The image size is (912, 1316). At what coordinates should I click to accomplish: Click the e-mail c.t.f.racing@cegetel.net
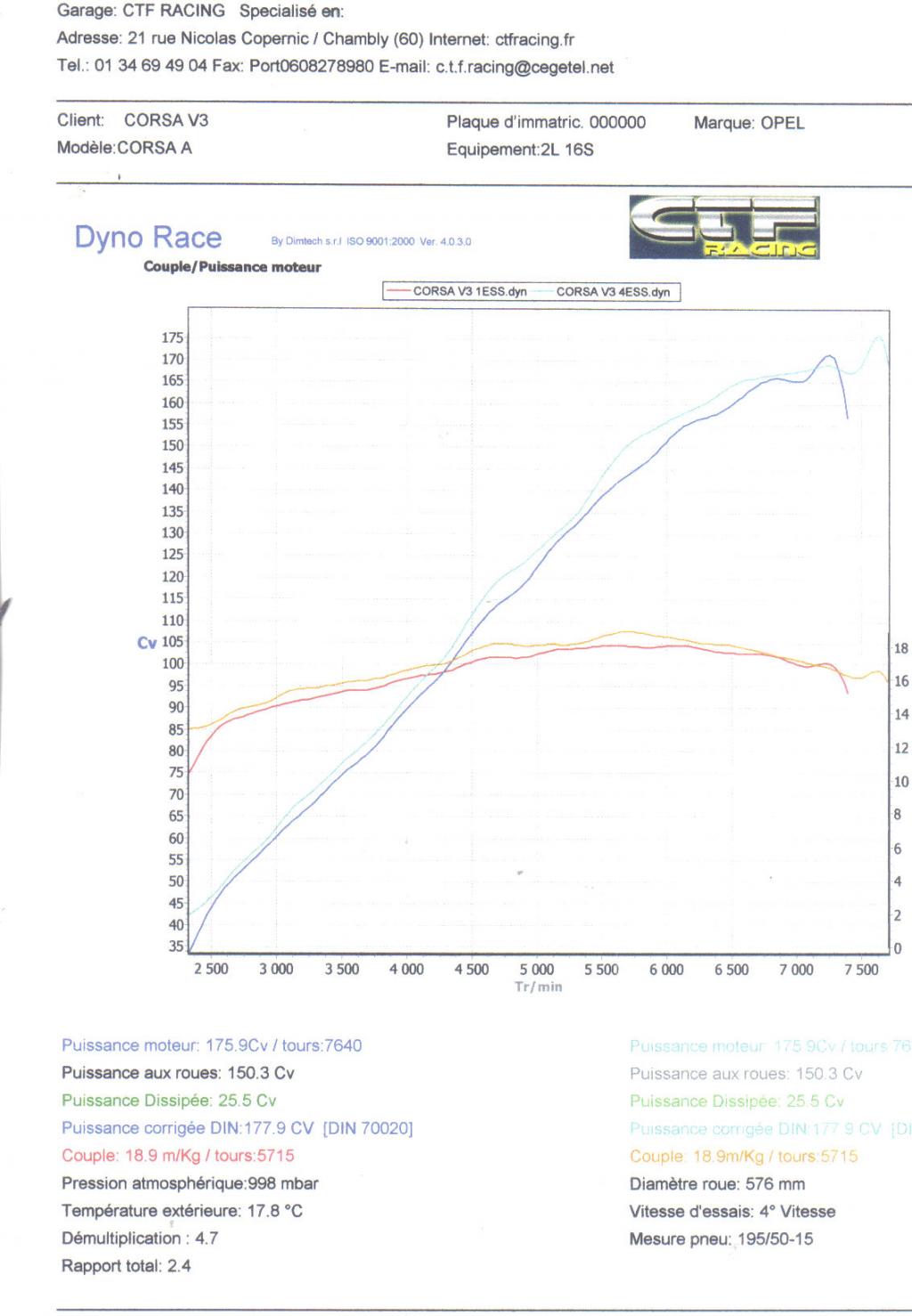(525, 67)
